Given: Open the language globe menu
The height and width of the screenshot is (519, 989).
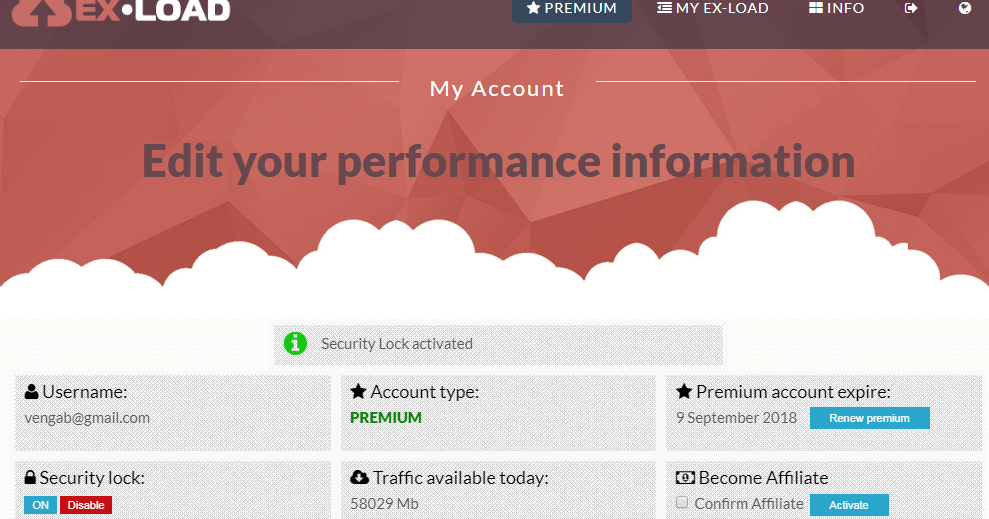Looking at the screenshot, I should 964,8.
